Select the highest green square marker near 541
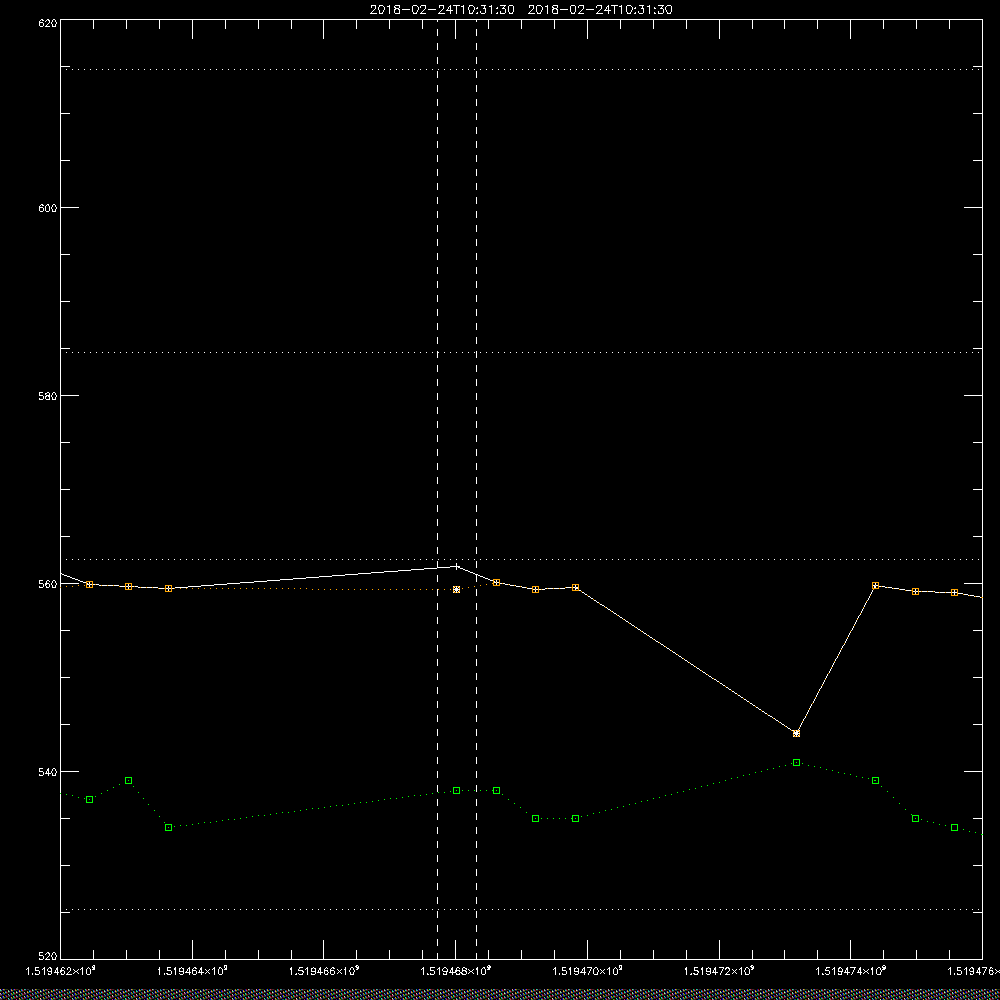The image size is (1000, 1000). [x=796, y=763]
